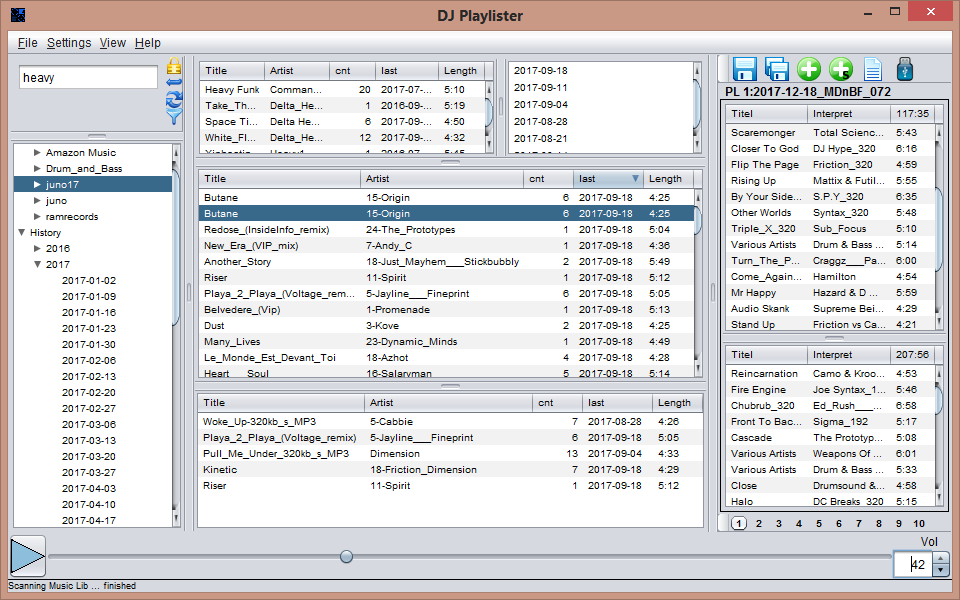Start playback with the blue play button

28,556
